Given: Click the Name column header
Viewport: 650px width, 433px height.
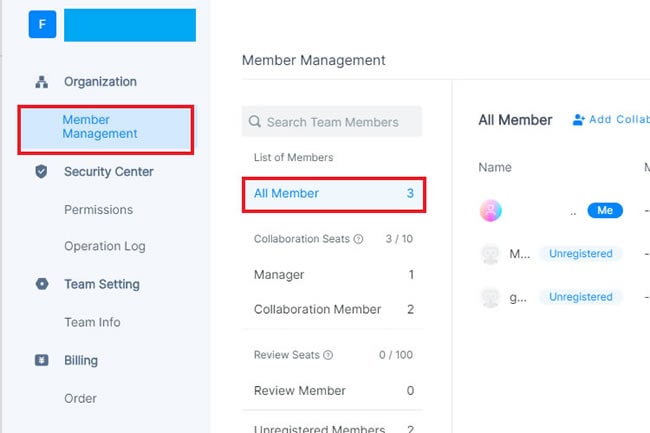Looking at the screenshot, I should (495, 167).
